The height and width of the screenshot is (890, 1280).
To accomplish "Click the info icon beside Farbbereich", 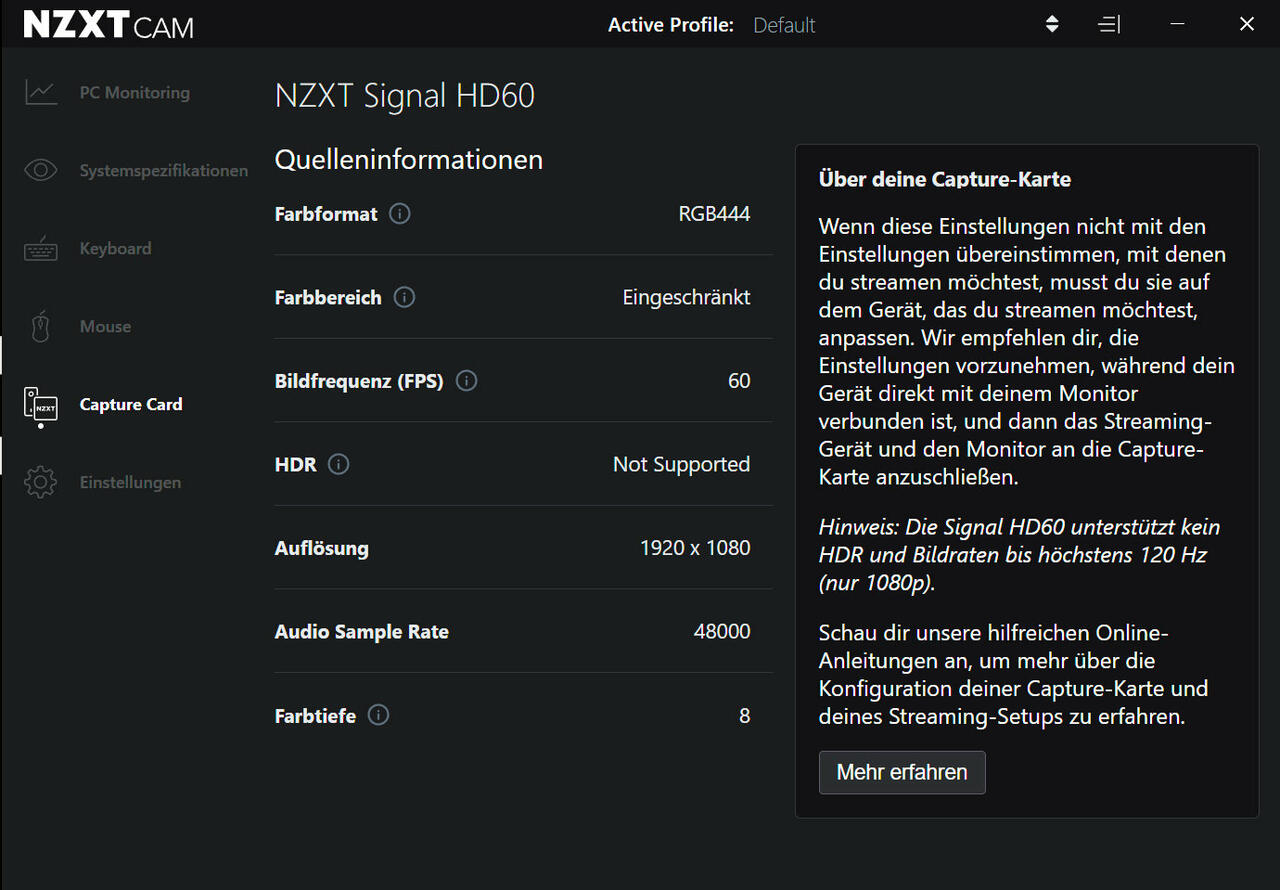I will [x=404, y=297].
